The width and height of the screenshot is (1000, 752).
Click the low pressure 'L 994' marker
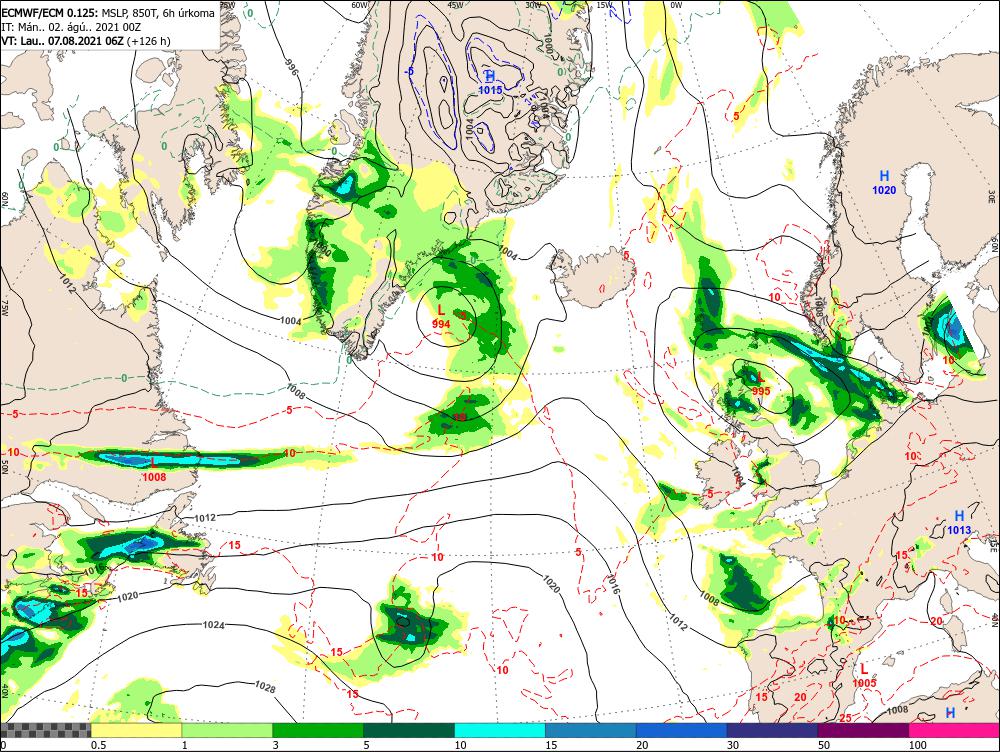coord(441,316)
